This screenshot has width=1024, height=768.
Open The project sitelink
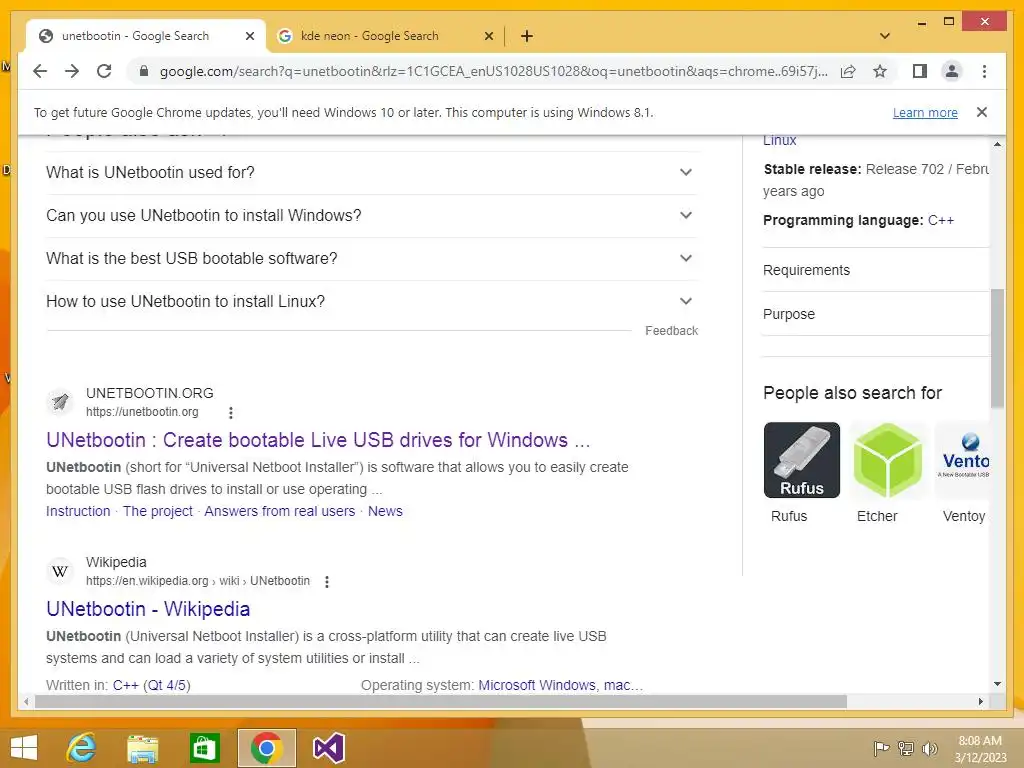click(x=158, y=511)
